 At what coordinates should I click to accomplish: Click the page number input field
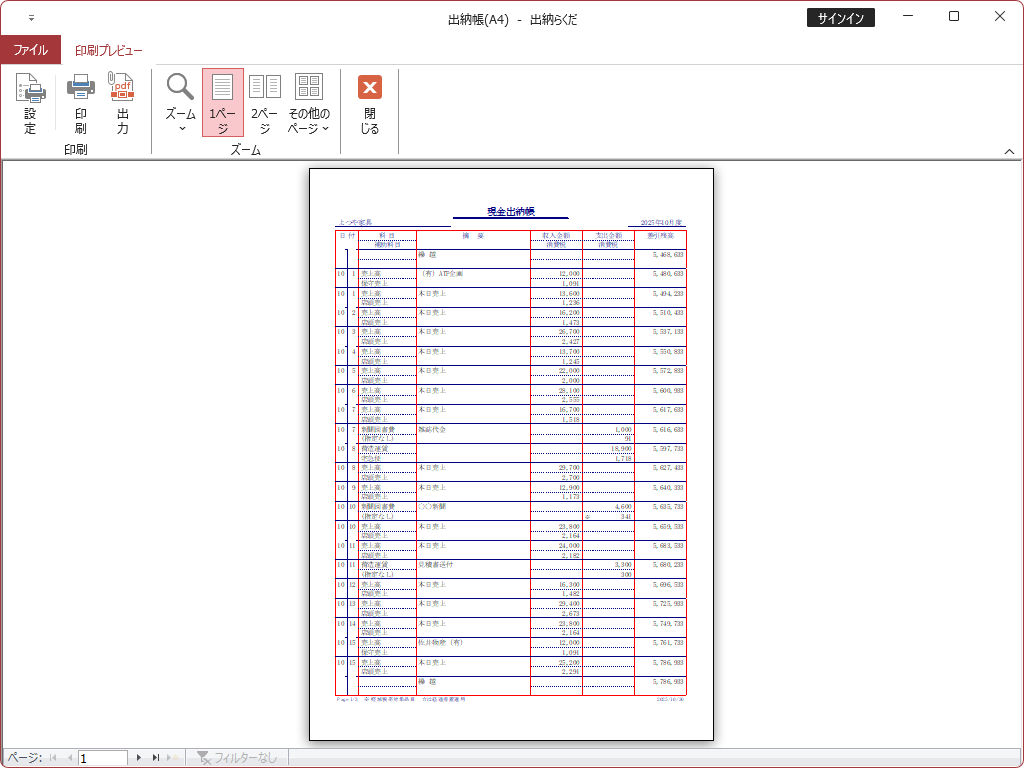[103, 758]
